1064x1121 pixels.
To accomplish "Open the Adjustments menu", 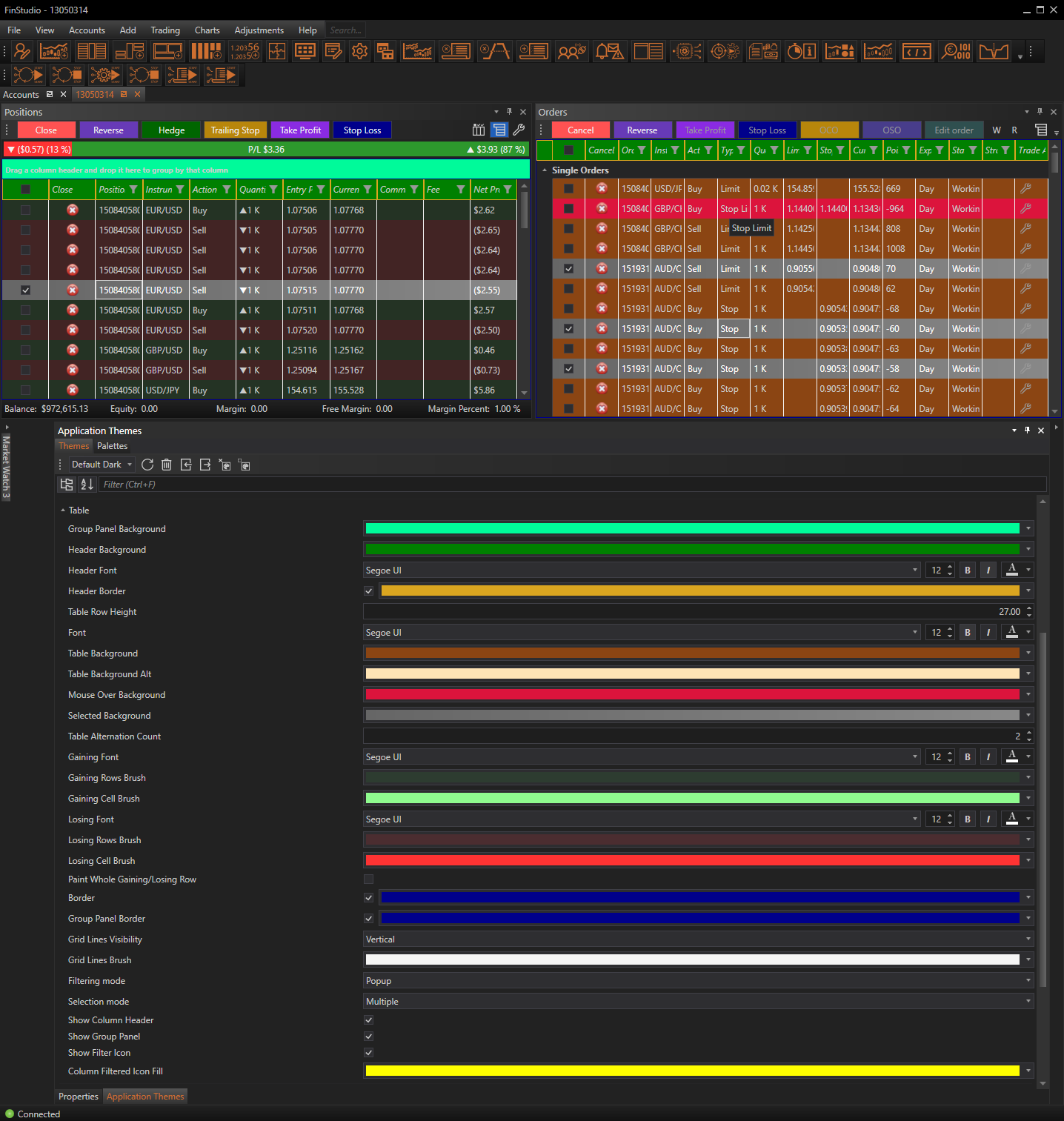I will click(259, 30).
